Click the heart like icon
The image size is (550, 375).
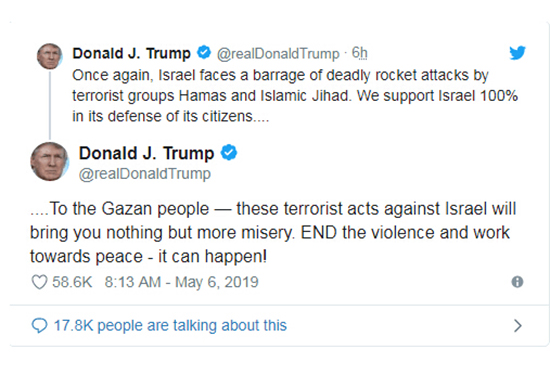[39, 282]
